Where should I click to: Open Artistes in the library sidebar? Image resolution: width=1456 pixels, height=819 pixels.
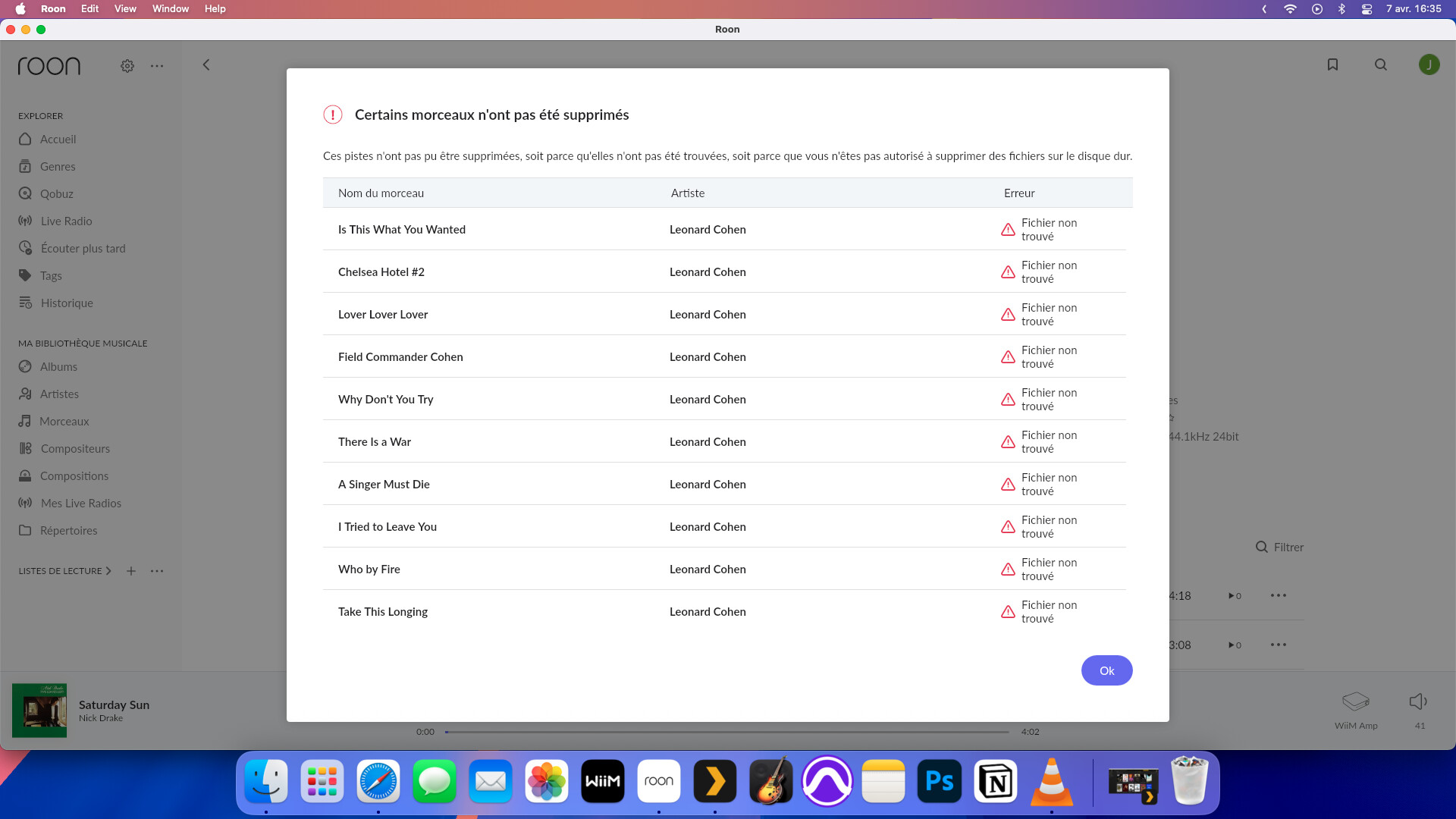tap(49, 394)
